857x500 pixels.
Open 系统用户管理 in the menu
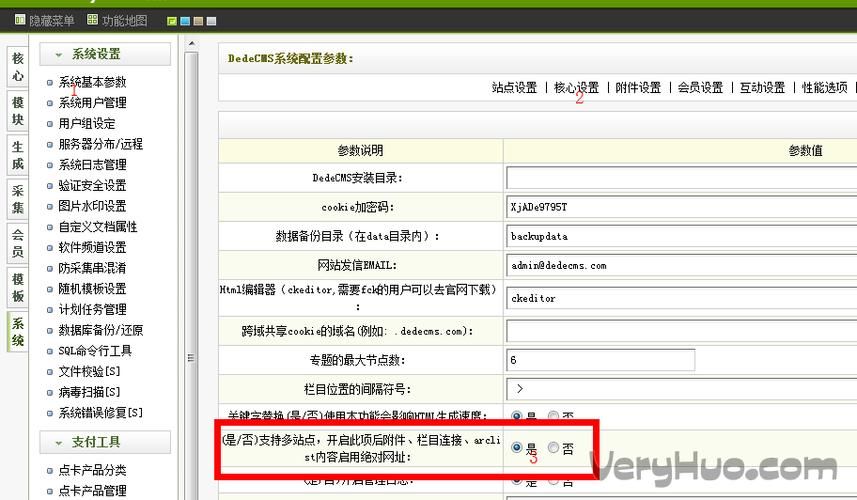point(92,103)
